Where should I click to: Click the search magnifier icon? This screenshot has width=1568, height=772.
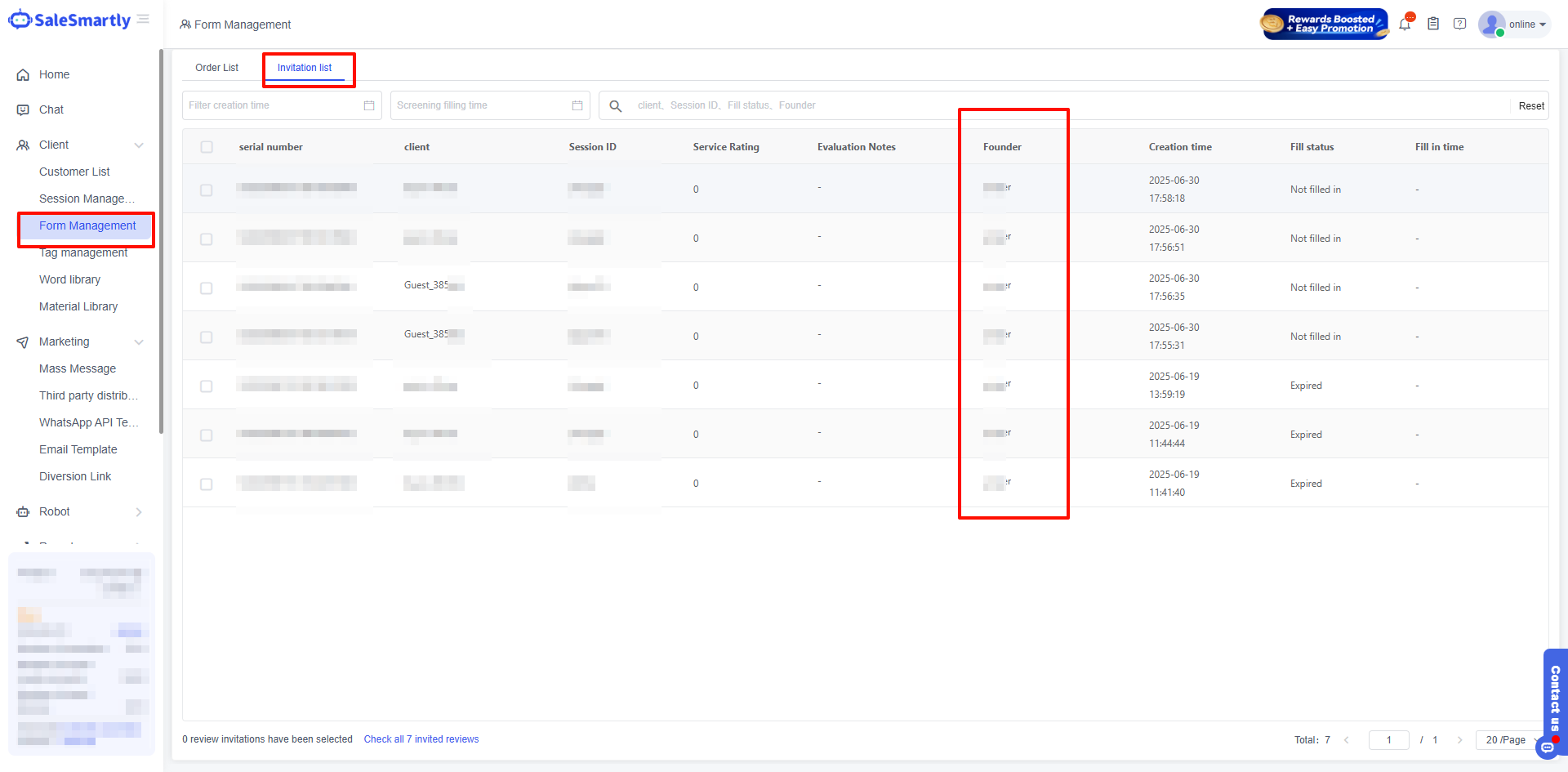(x=616, y=106)
